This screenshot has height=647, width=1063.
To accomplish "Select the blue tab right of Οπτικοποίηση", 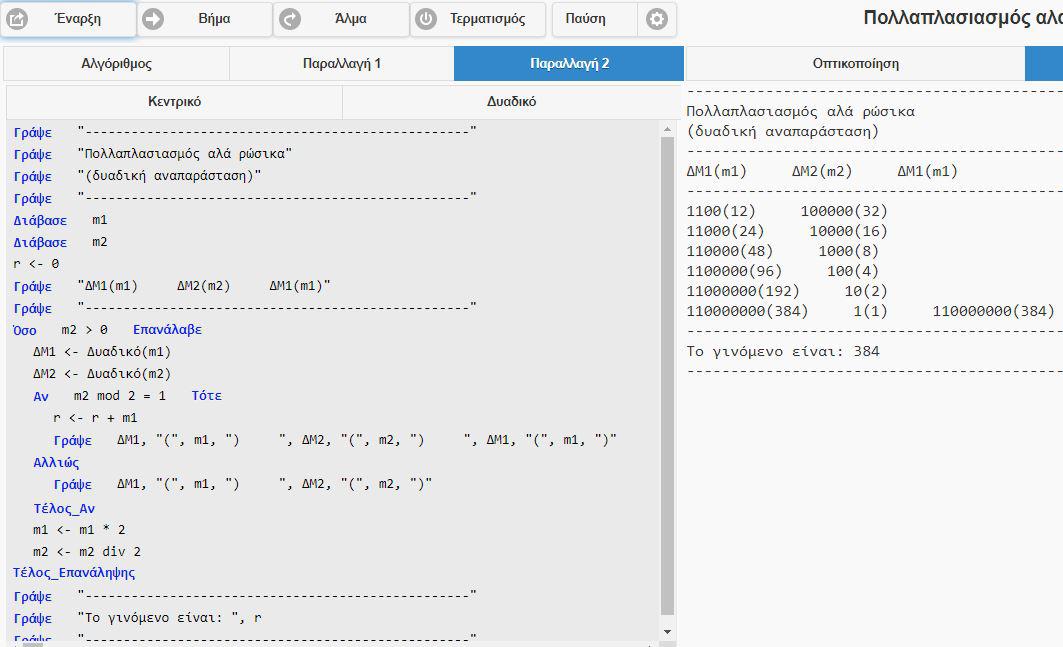I will pyautogui.click(x=1044, y=64).
